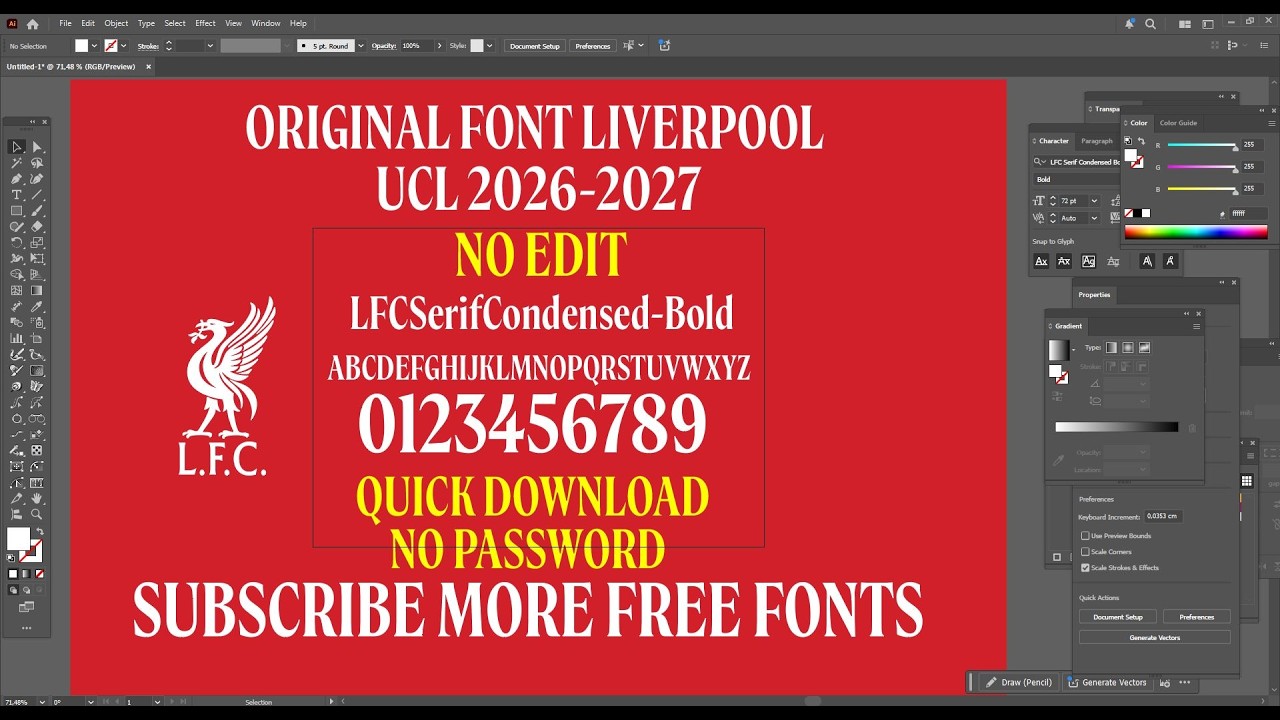This screenshot has width=1280, height=720.
Task: Click the hex color field ffffff
Action: coord(1248,213)
